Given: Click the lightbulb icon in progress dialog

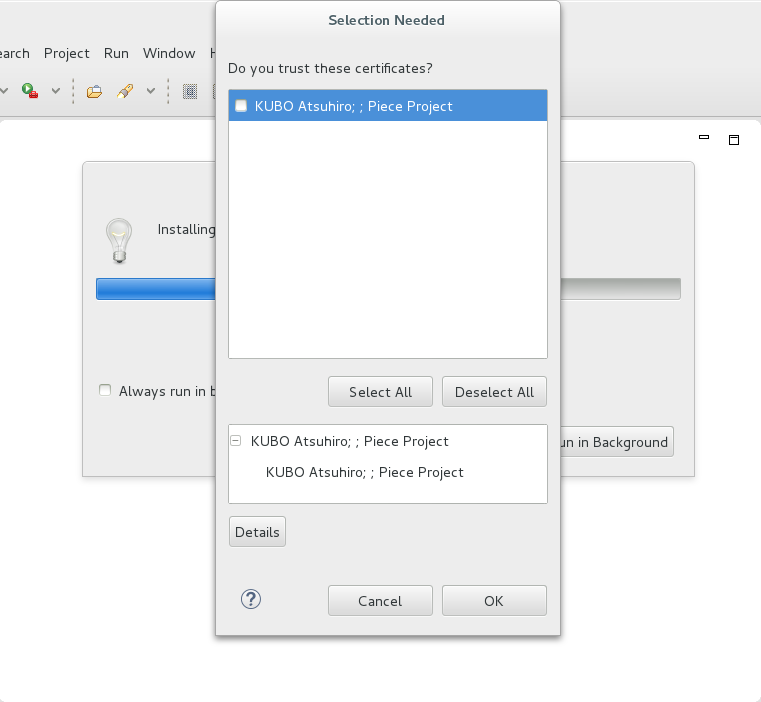Looking at the screenshot, I should coord(119,240).
